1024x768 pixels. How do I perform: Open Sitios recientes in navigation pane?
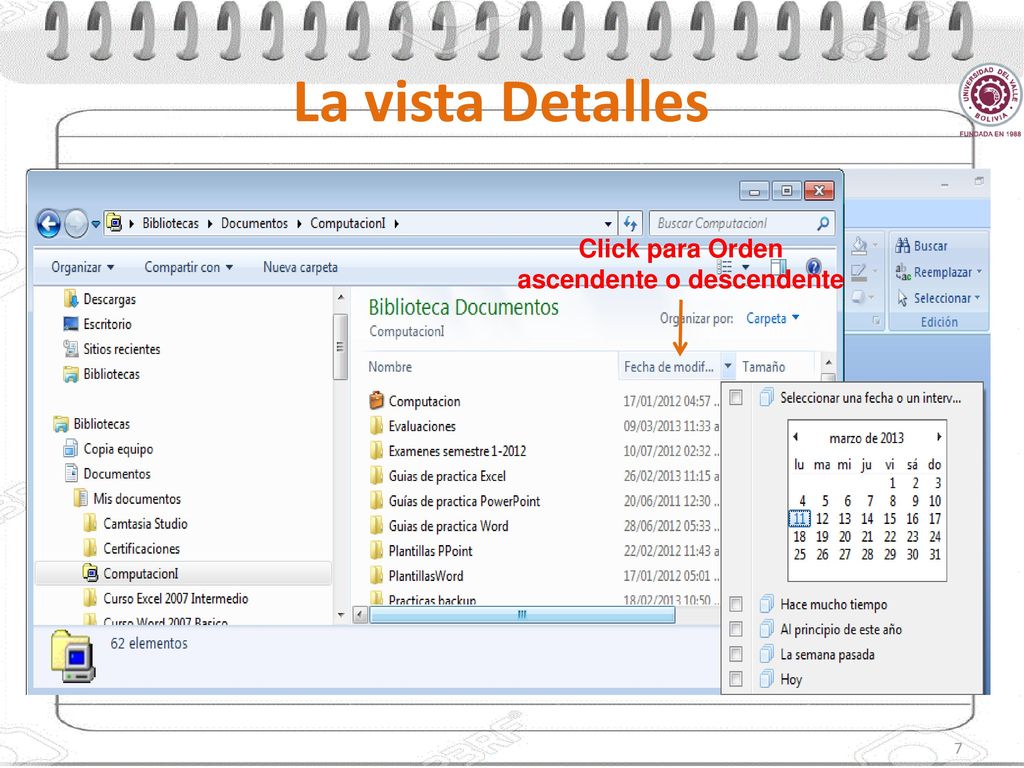point(112,349)
